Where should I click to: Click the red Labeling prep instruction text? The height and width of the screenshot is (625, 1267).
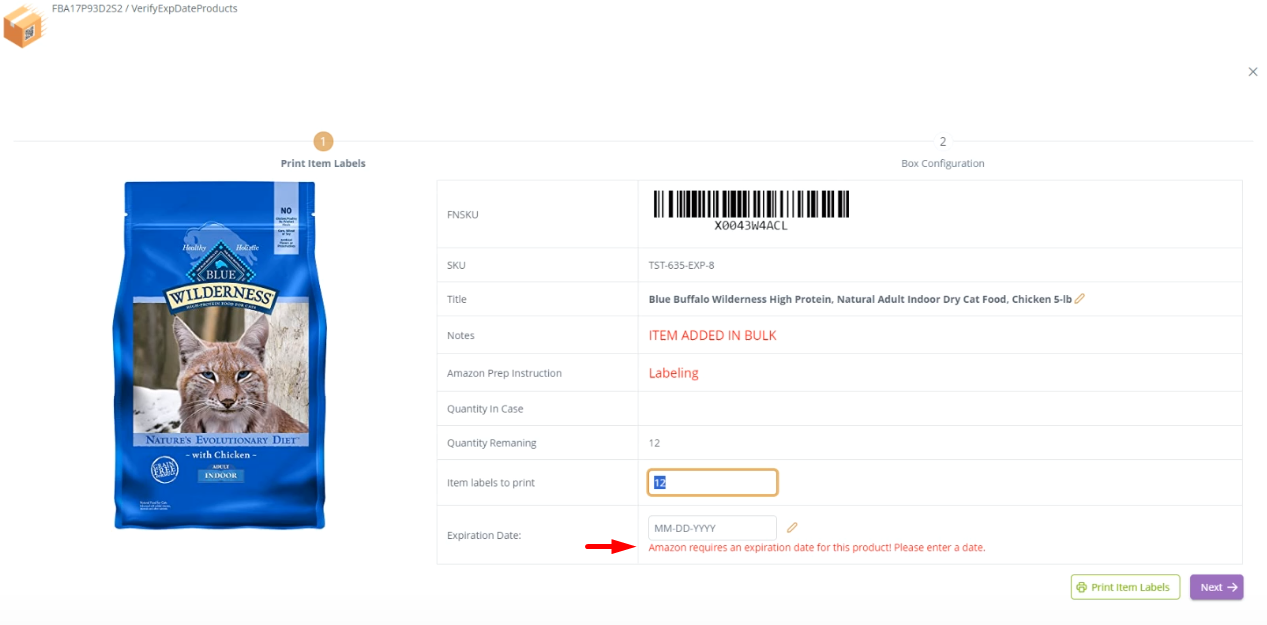[671, 371]
